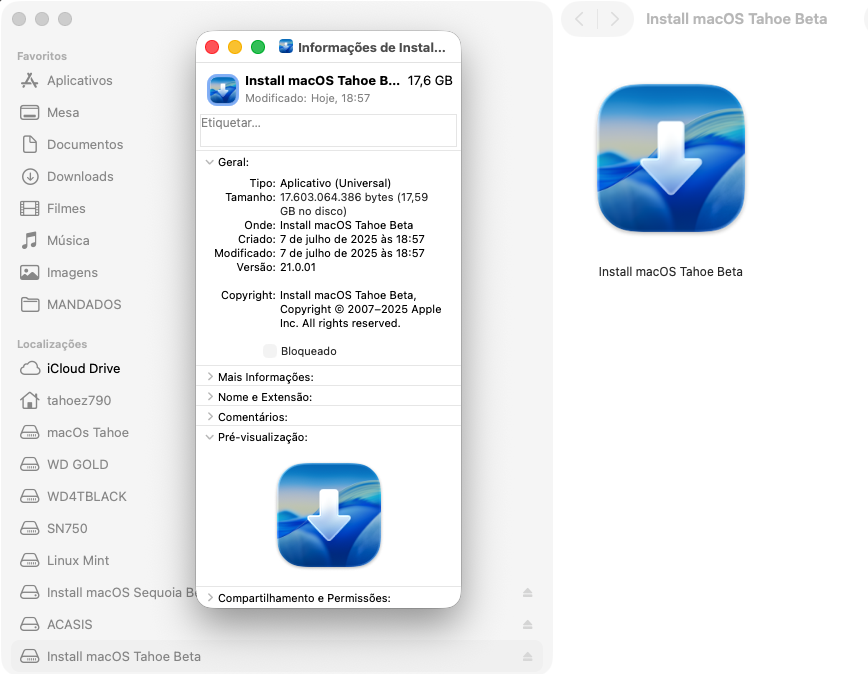Click 17,6 GB size in header
Screen dimensions: 868x674
click(430, 81)
